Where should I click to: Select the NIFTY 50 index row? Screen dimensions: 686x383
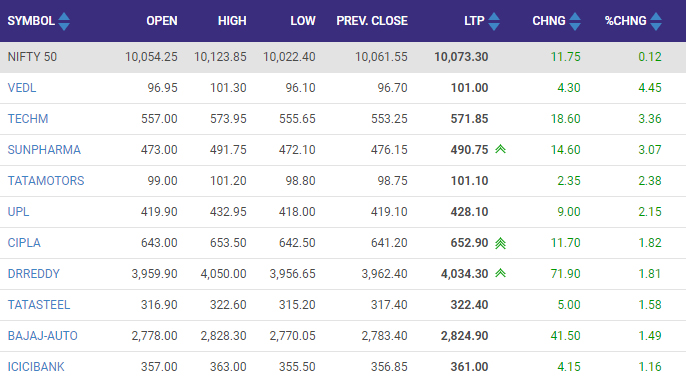coord(343,57)
